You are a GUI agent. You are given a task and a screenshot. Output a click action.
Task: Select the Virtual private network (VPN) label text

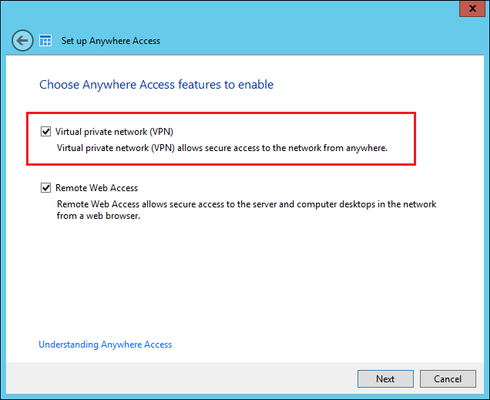pos(114,132)
